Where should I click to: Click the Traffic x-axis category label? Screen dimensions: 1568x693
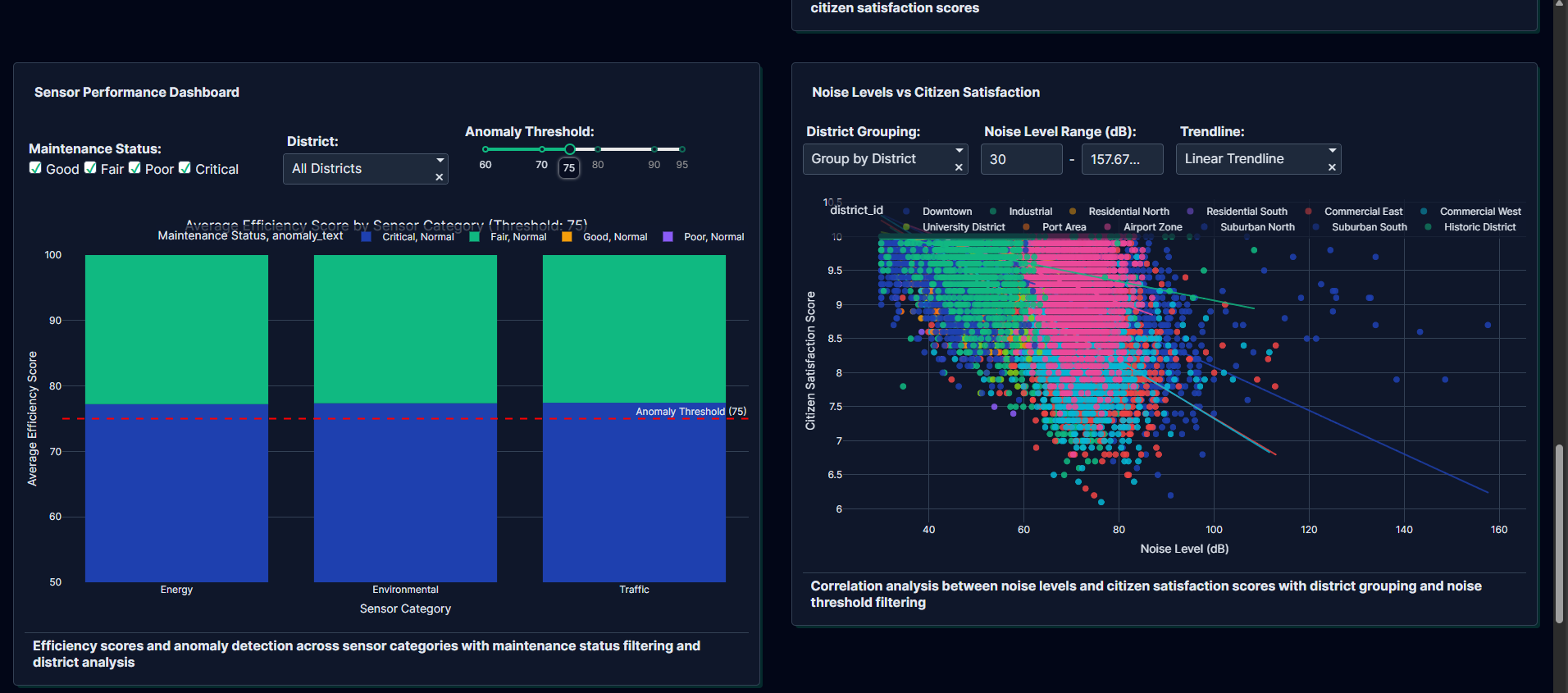tap(634, 590)
